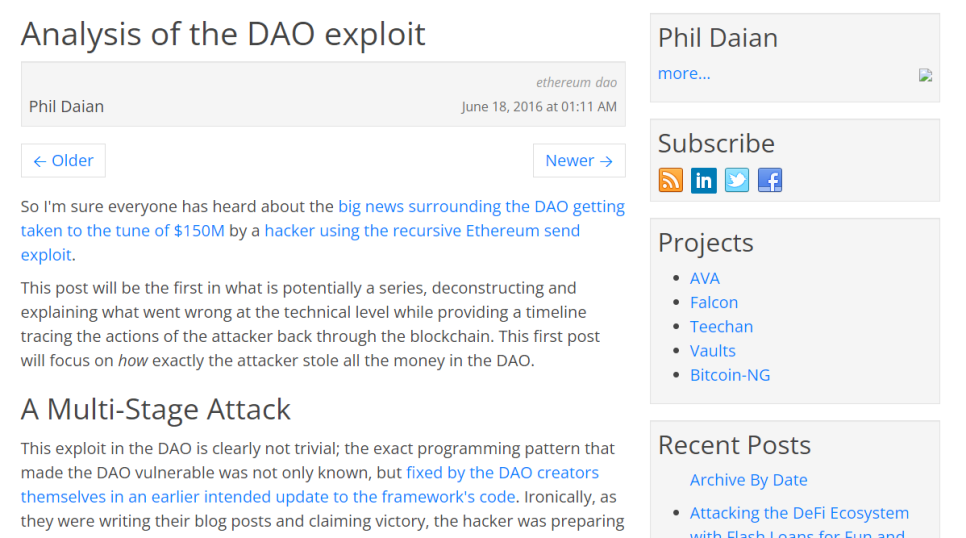Click the 'A Multi-Stage Attack' heading

(156, 409)
